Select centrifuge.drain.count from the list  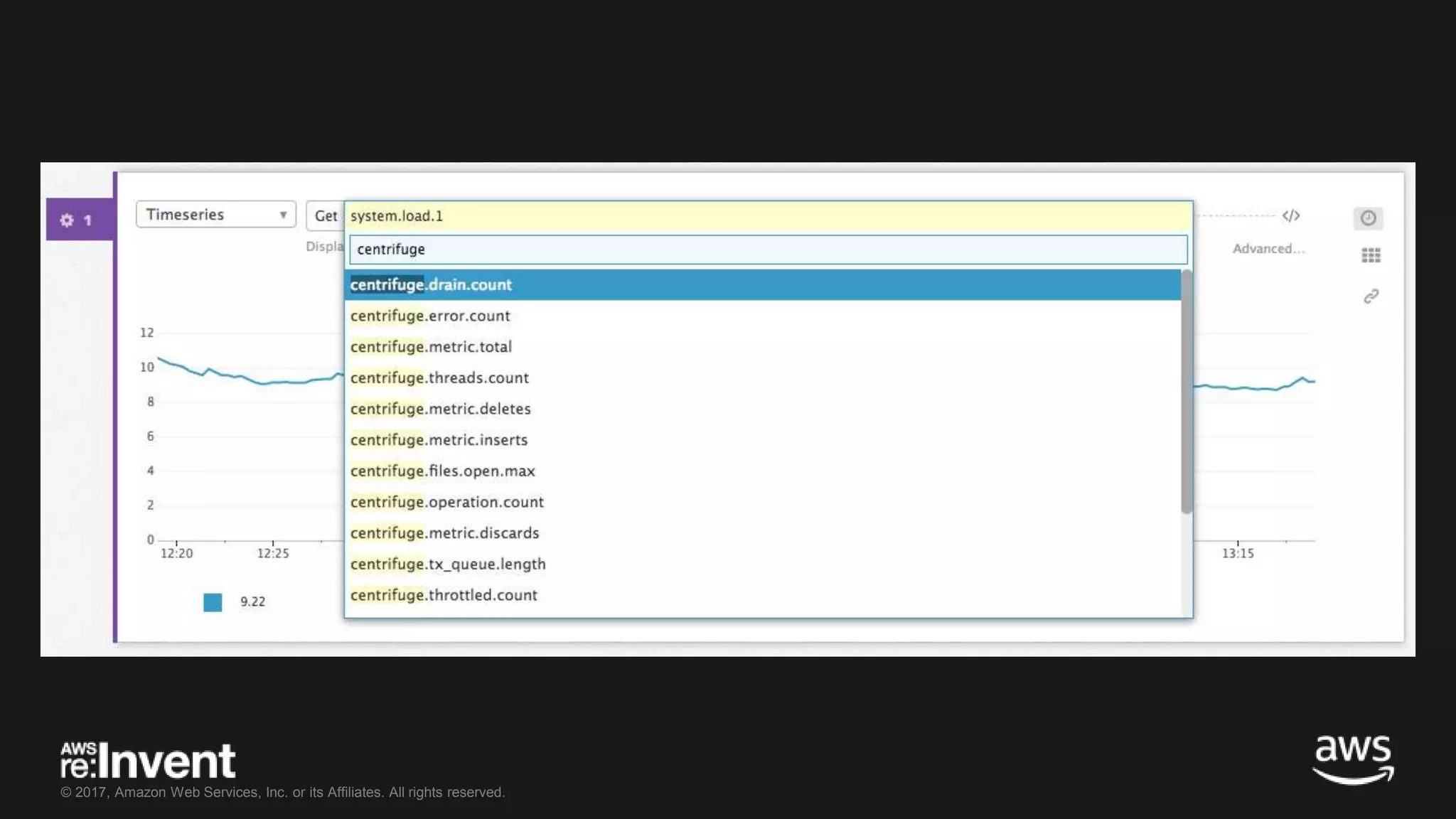(x=431, y=285)
